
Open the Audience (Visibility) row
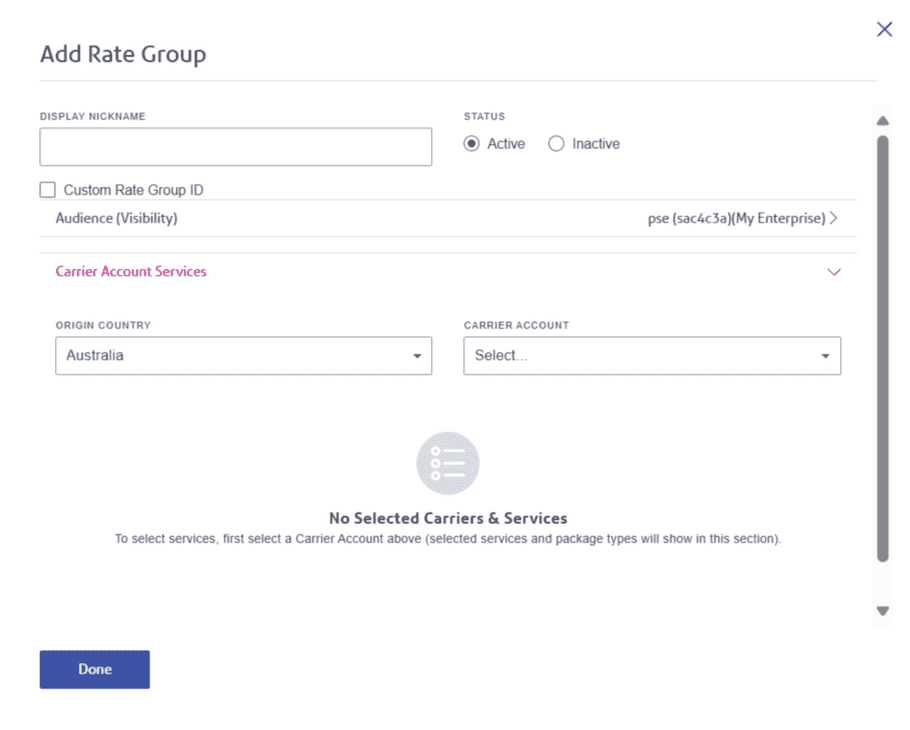click(x=117, y=218)
